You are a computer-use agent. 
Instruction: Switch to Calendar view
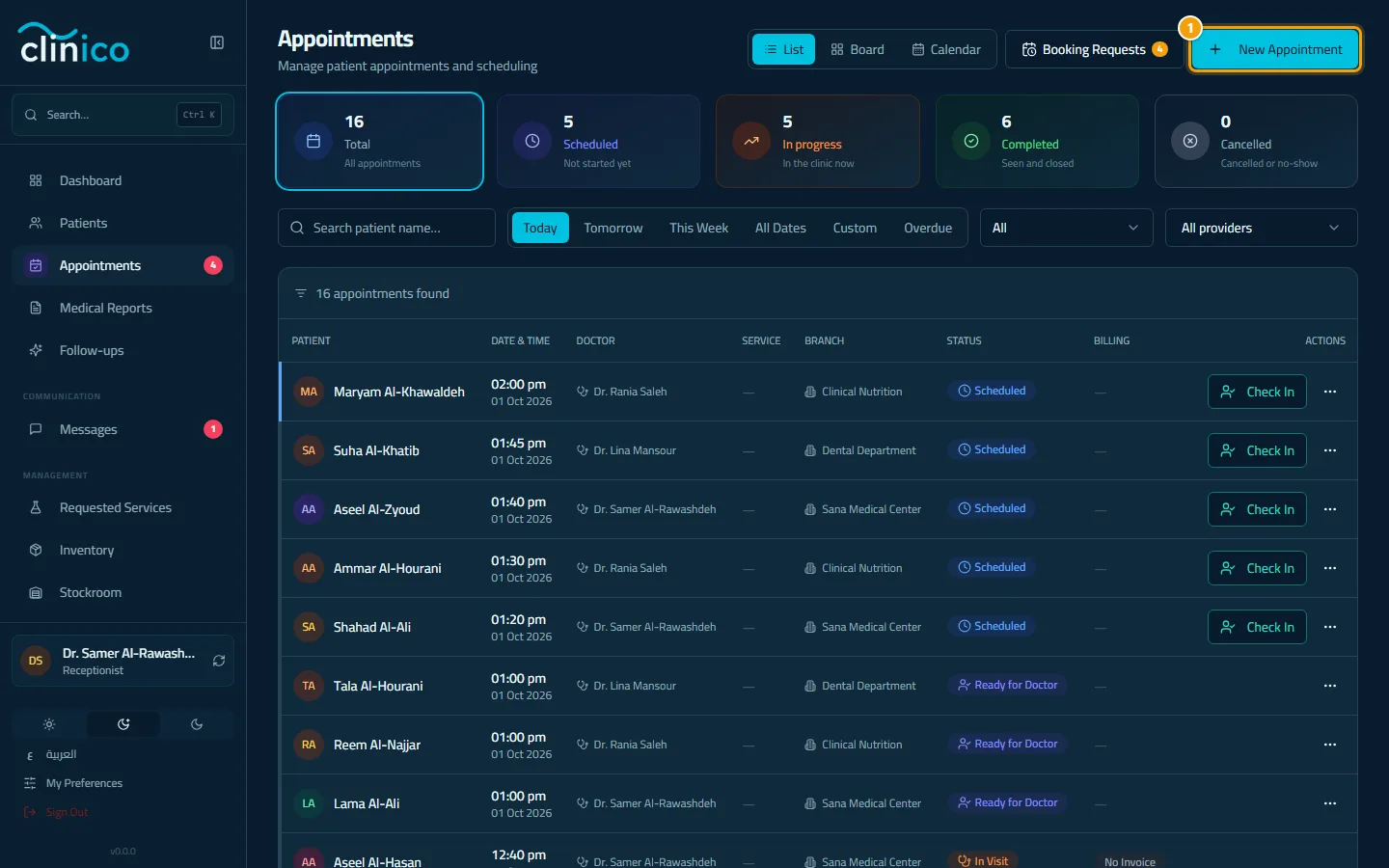(946, 49)
